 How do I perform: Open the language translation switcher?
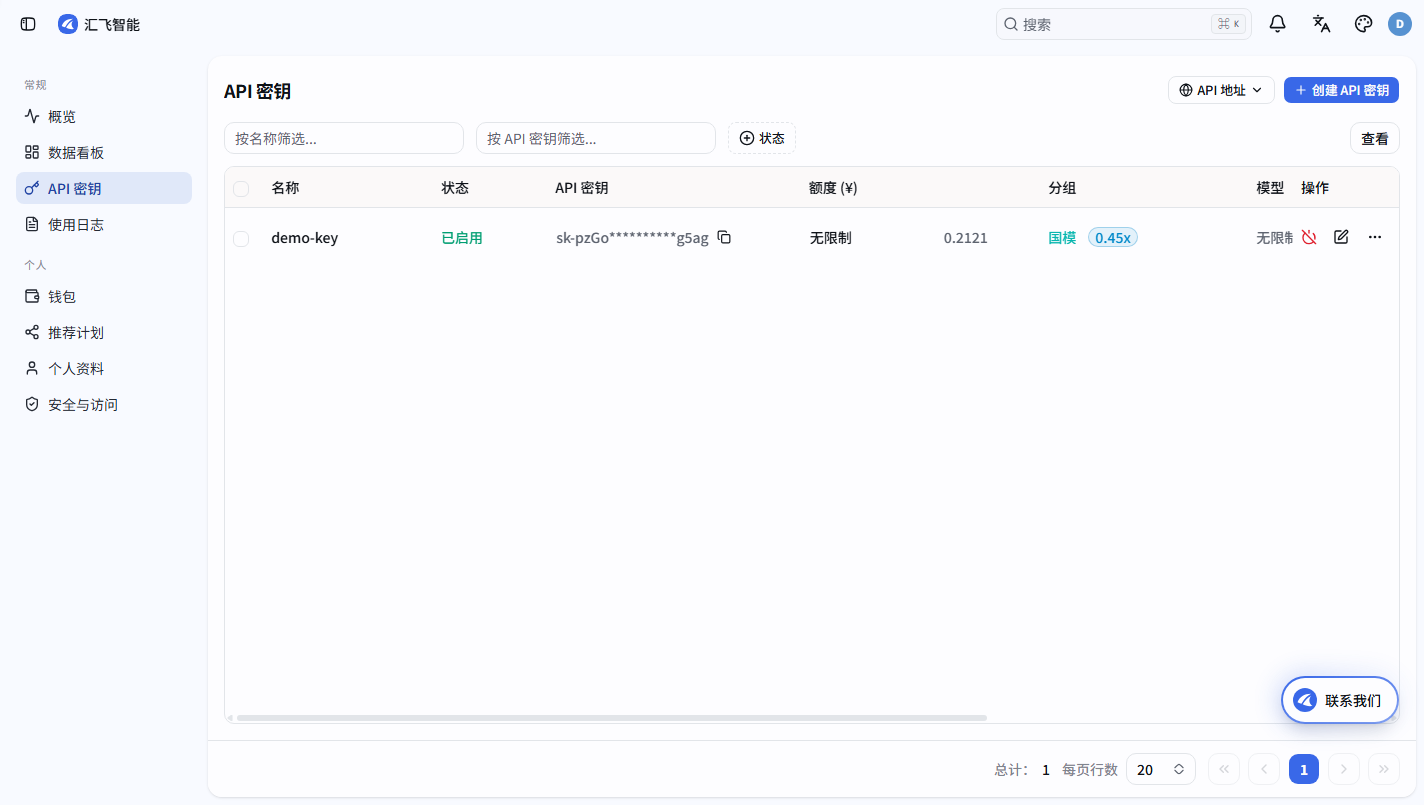click(1321, 24)
